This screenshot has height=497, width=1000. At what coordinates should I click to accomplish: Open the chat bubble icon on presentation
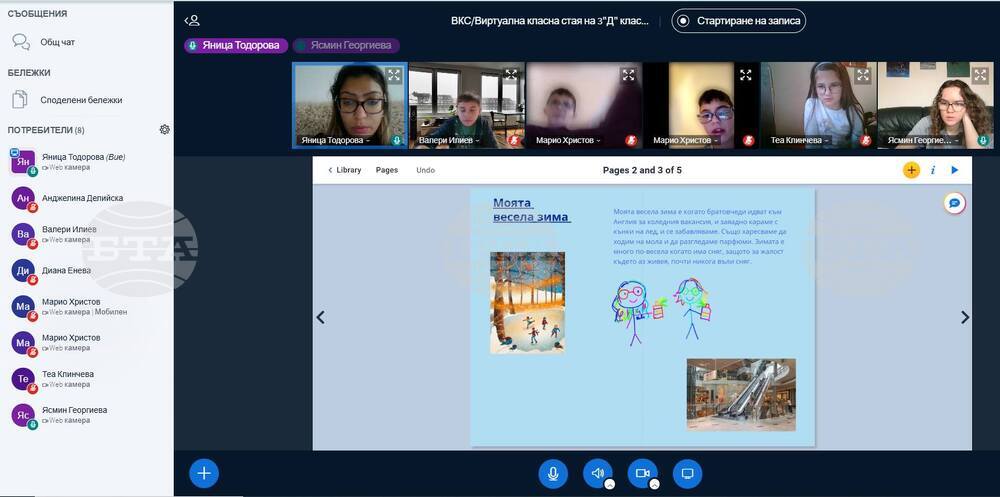coord(955,203)
